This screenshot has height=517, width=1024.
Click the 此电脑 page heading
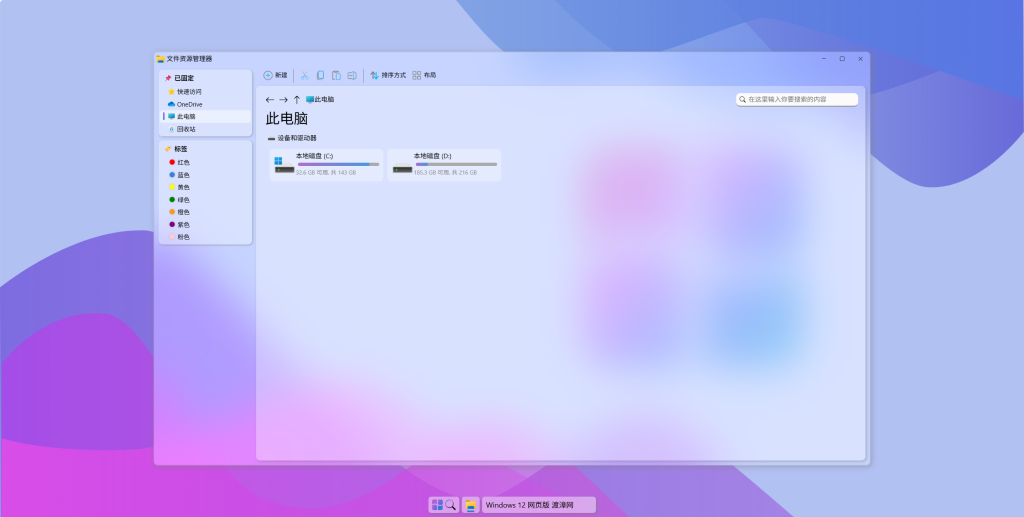click(x=287, y=119)
